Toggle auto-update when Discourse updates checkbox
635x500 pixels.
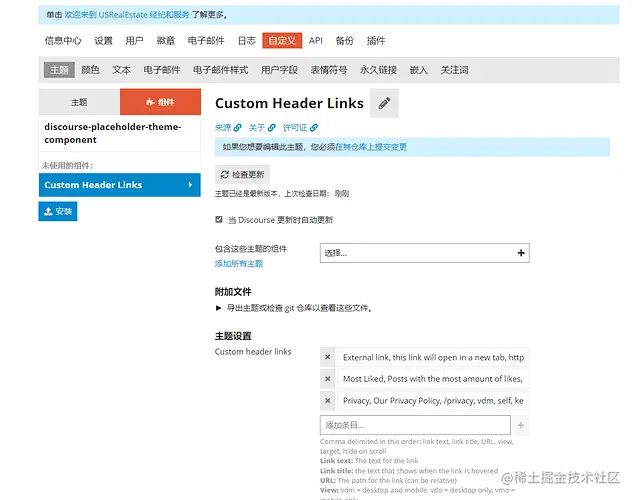click(219, 219)
